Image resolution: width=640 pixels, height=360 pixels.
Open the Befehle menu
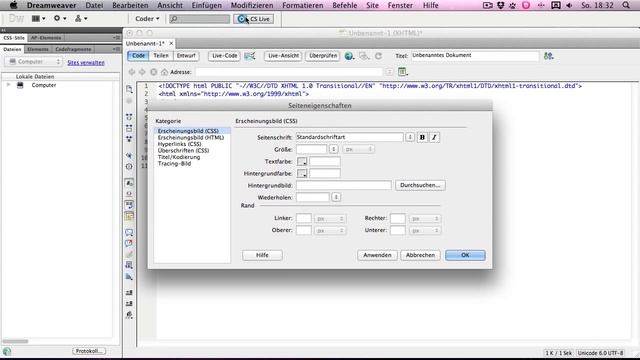(344, 5)
